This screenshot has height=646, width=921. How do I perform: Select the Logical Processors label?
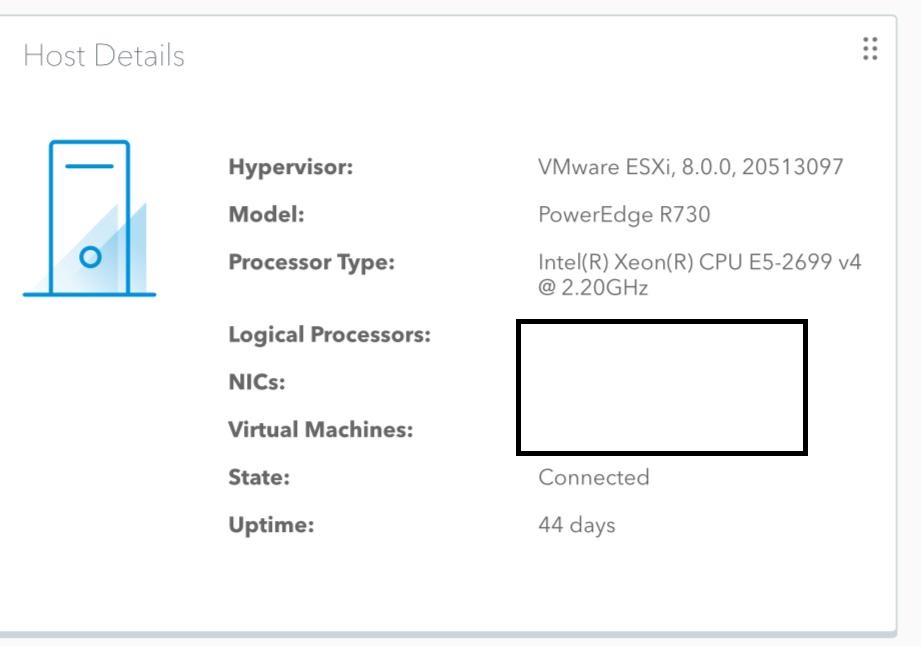[x=330, y=335]
